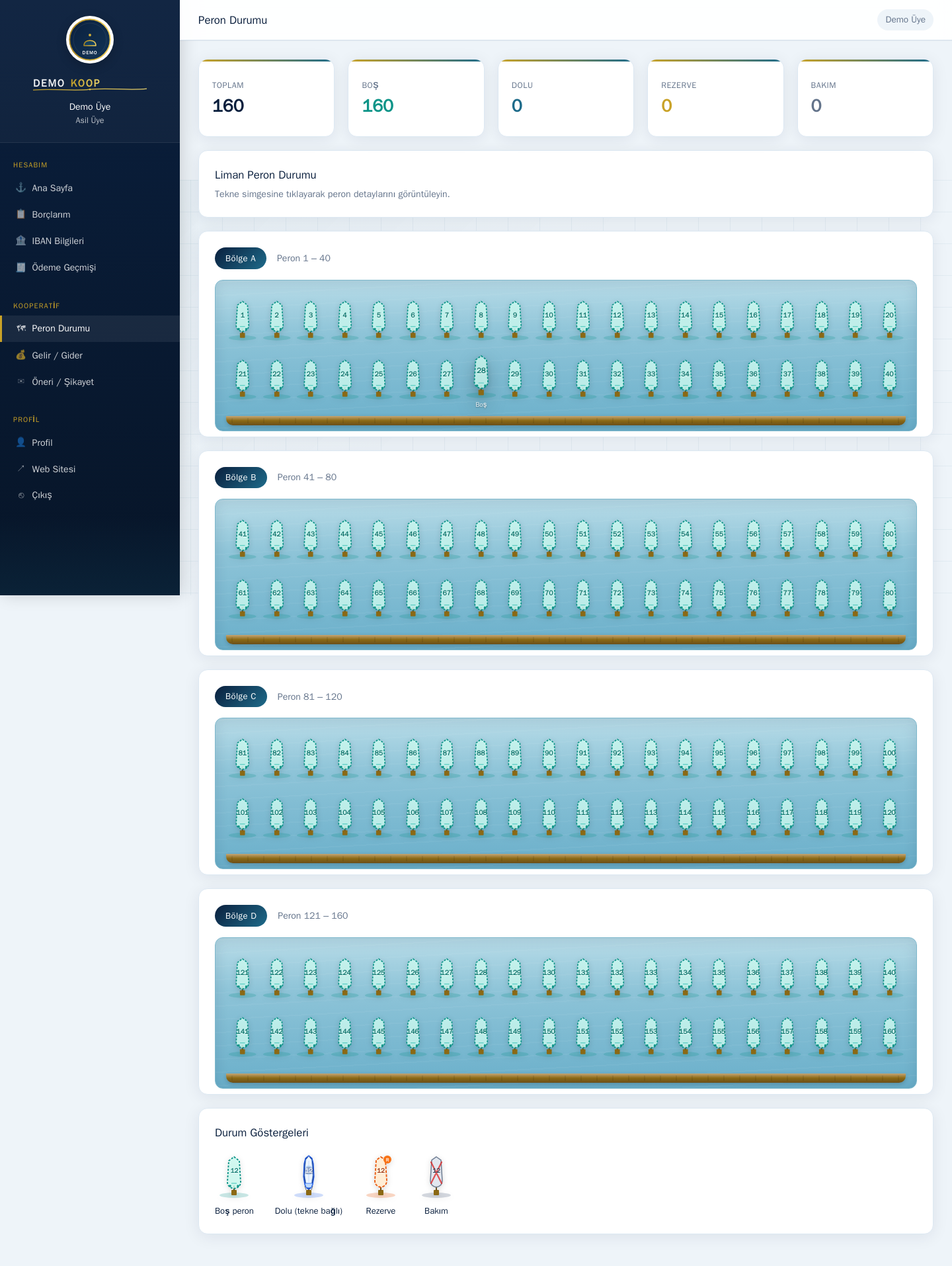Viewport: 952px width, 1266px height.
Task: Click the Bölge C badge
Action: coord(241,696)
